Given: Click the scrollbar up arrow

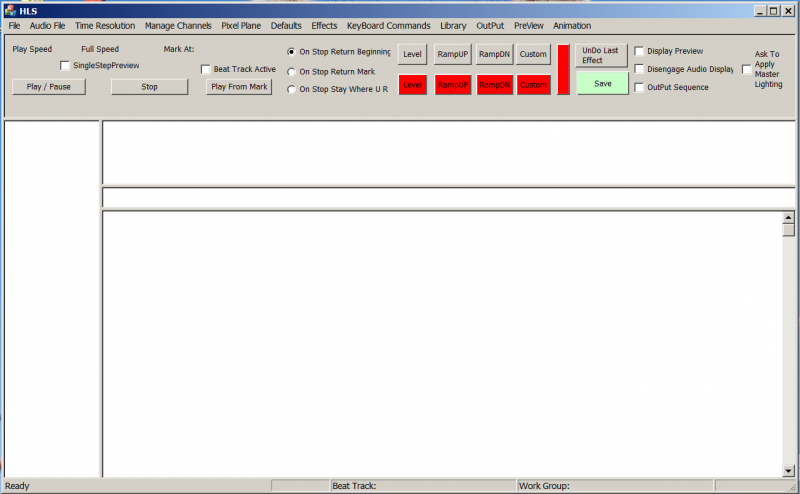Looking at the screenshot, I should click(x=788, y=217).
